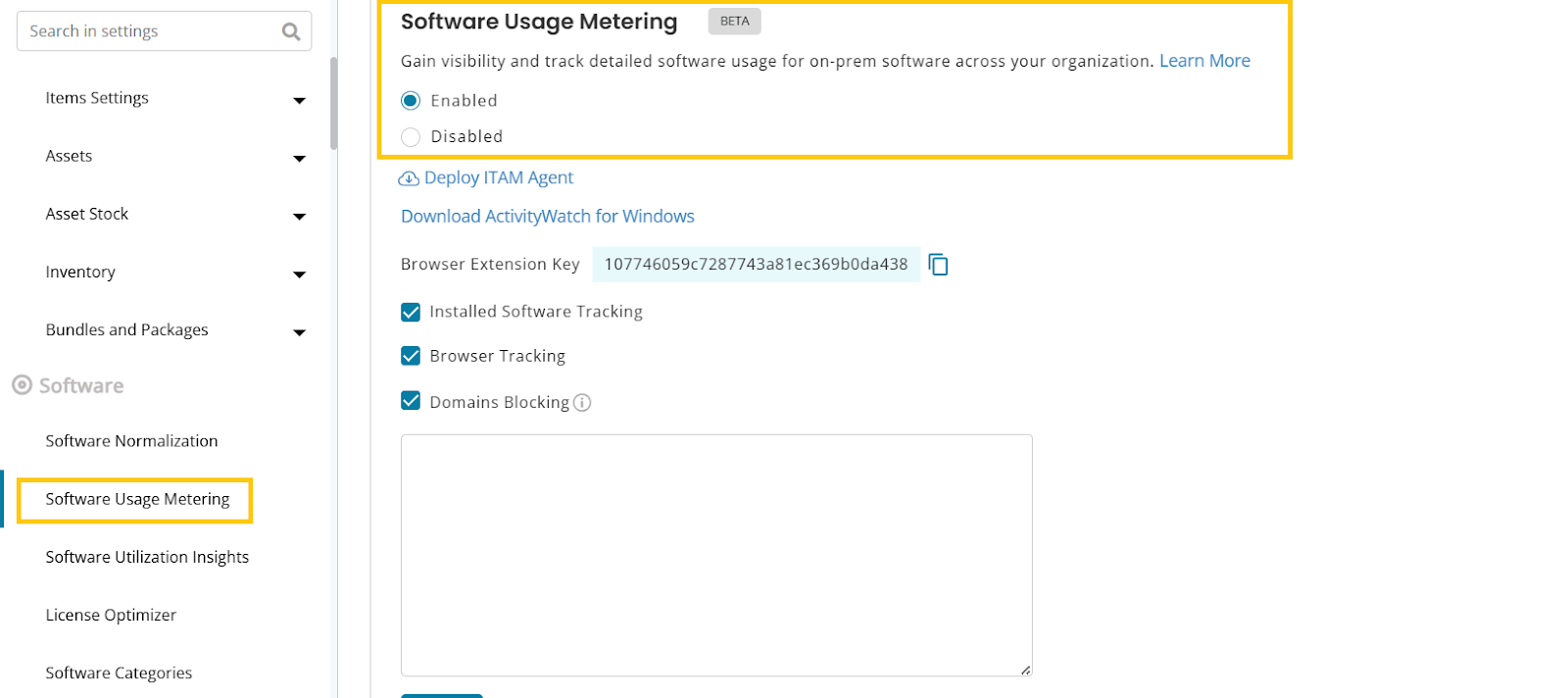Click the search magnifier icon in settings
Viewport: 1568px width, 698px height.
pos(291,31)
